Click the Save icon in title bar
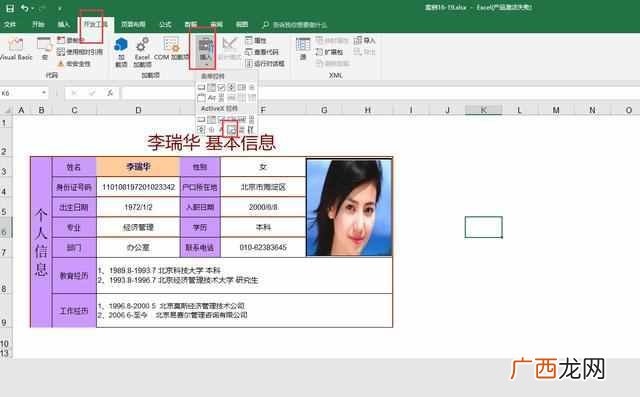Screen dimensions: 640x397 tap(10, 8)
